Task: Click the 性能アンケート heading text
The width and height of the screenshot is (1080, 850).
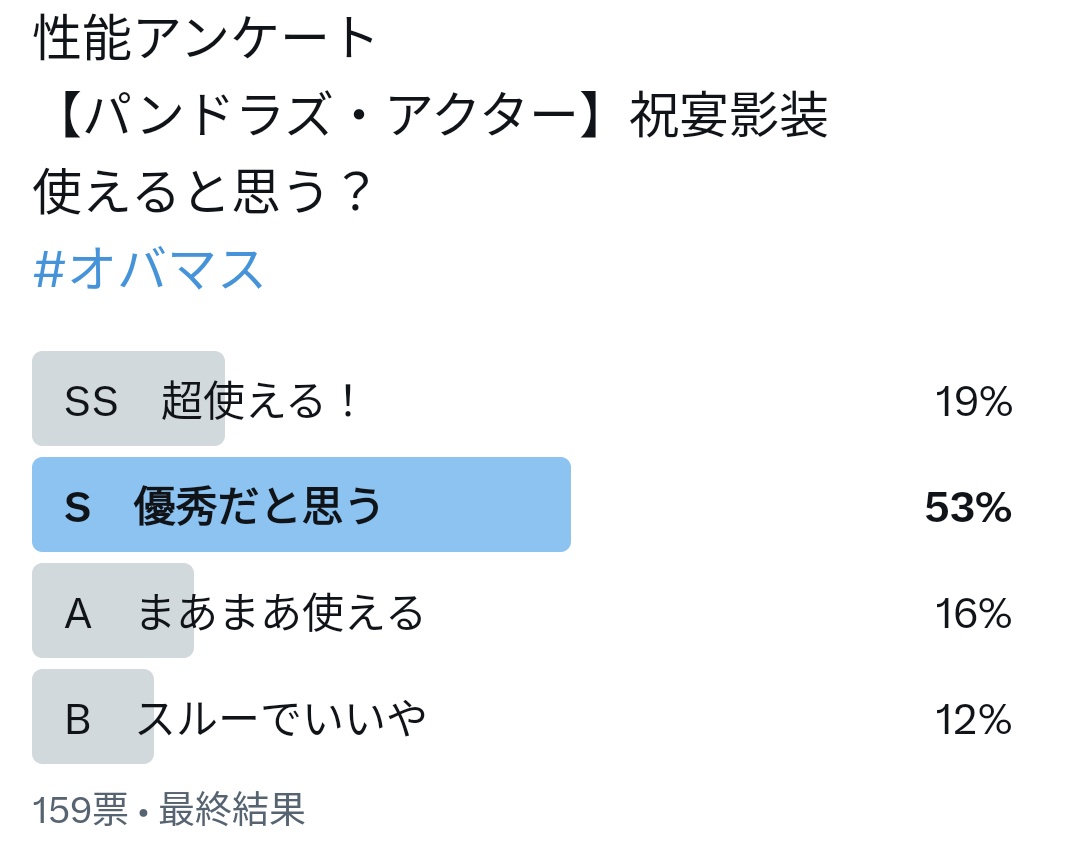Action: pos(205,38)
